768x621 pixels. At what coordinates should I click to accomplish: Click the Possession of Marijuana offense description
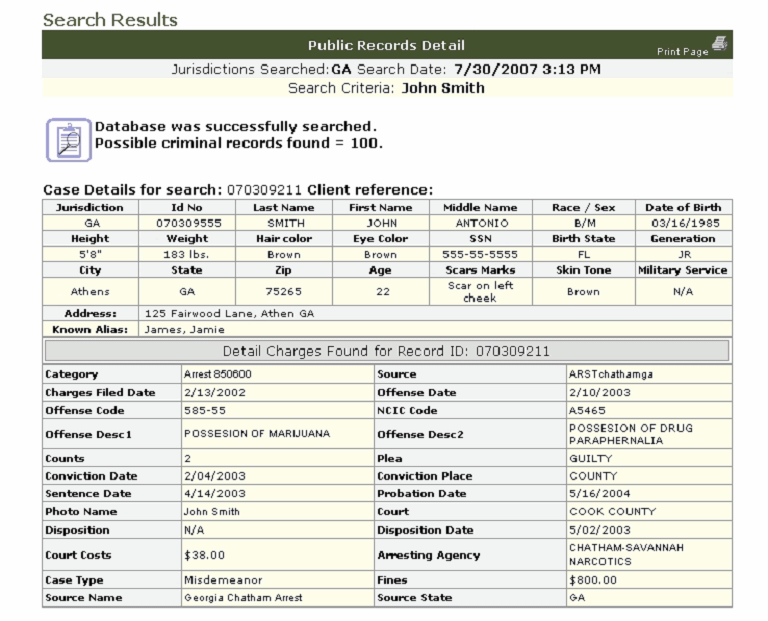(256, 434)
